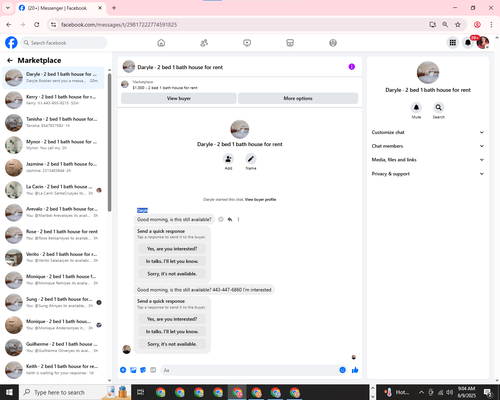Screen dimensions: 500x400
Task: Click the View buyer button
Action: 179,98
